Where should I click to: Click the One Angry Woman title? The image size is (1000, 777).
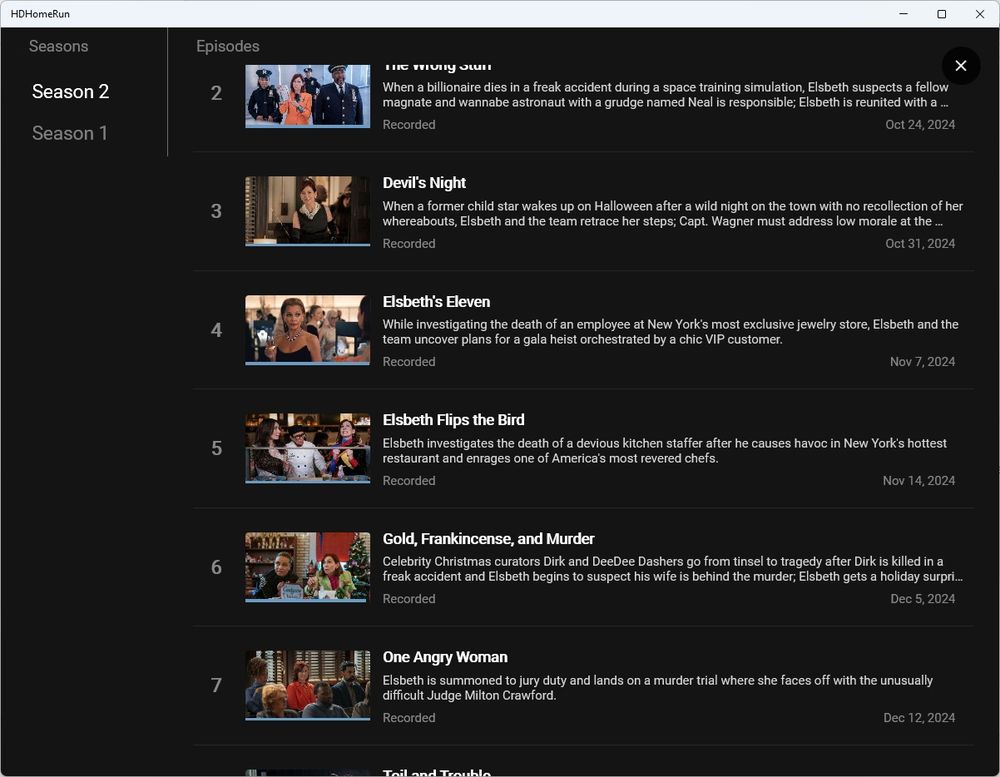click(x=445, y=657)
